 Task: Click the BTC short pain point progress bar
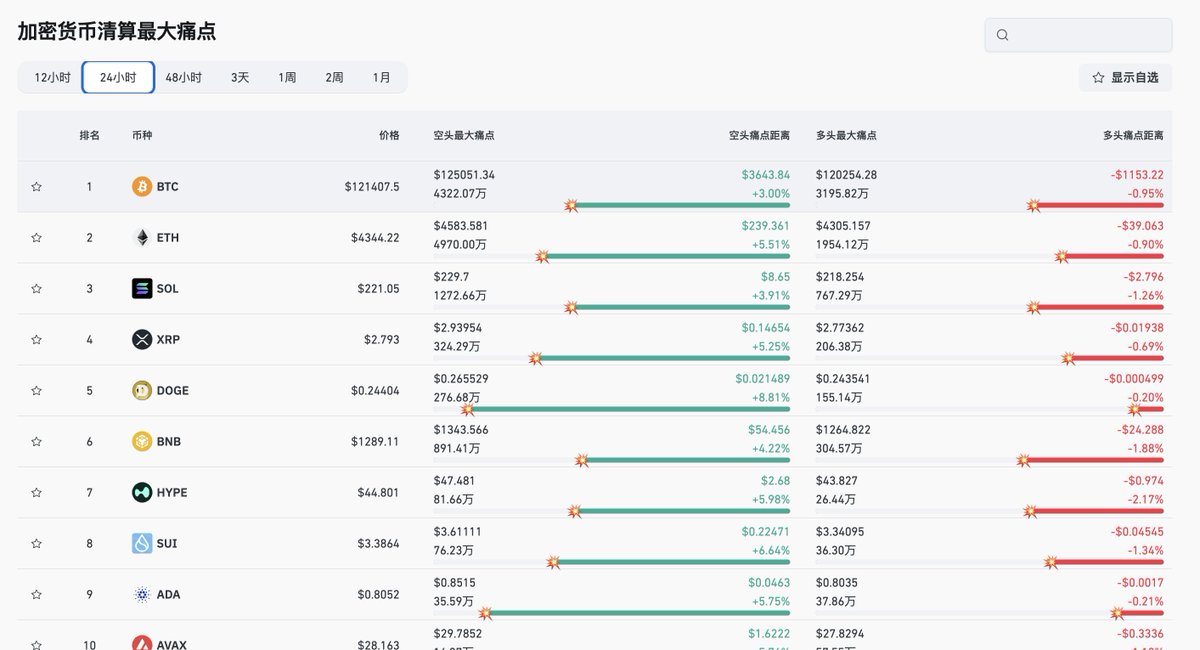coord(680,205)
